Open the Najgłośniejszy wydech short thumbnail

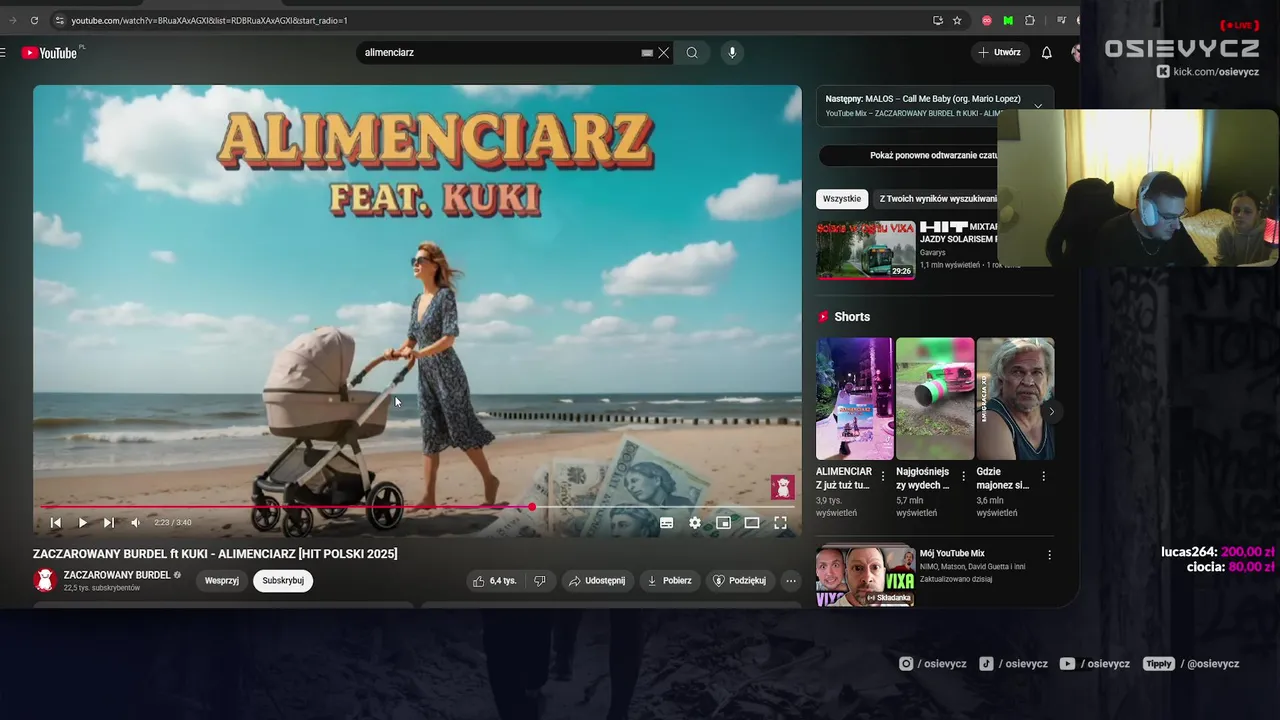click(x=935, y=399)
